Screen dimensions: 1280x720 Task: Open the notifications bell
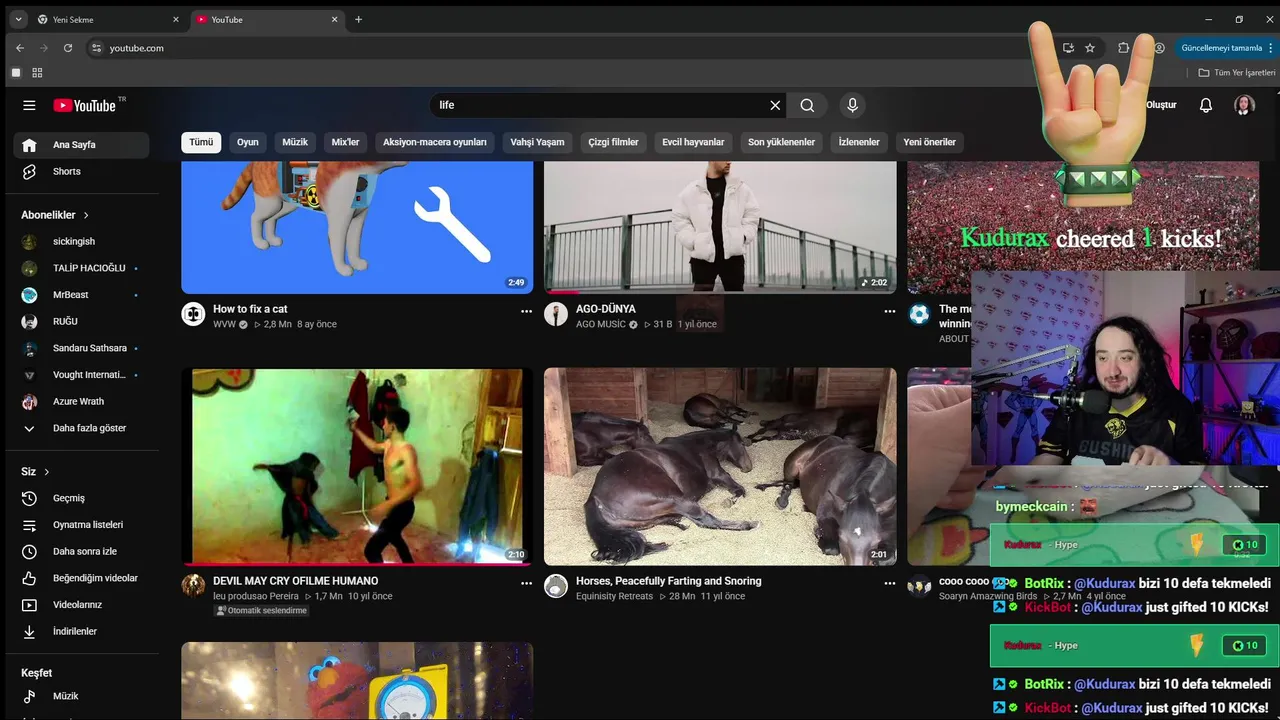[1206, 105]
